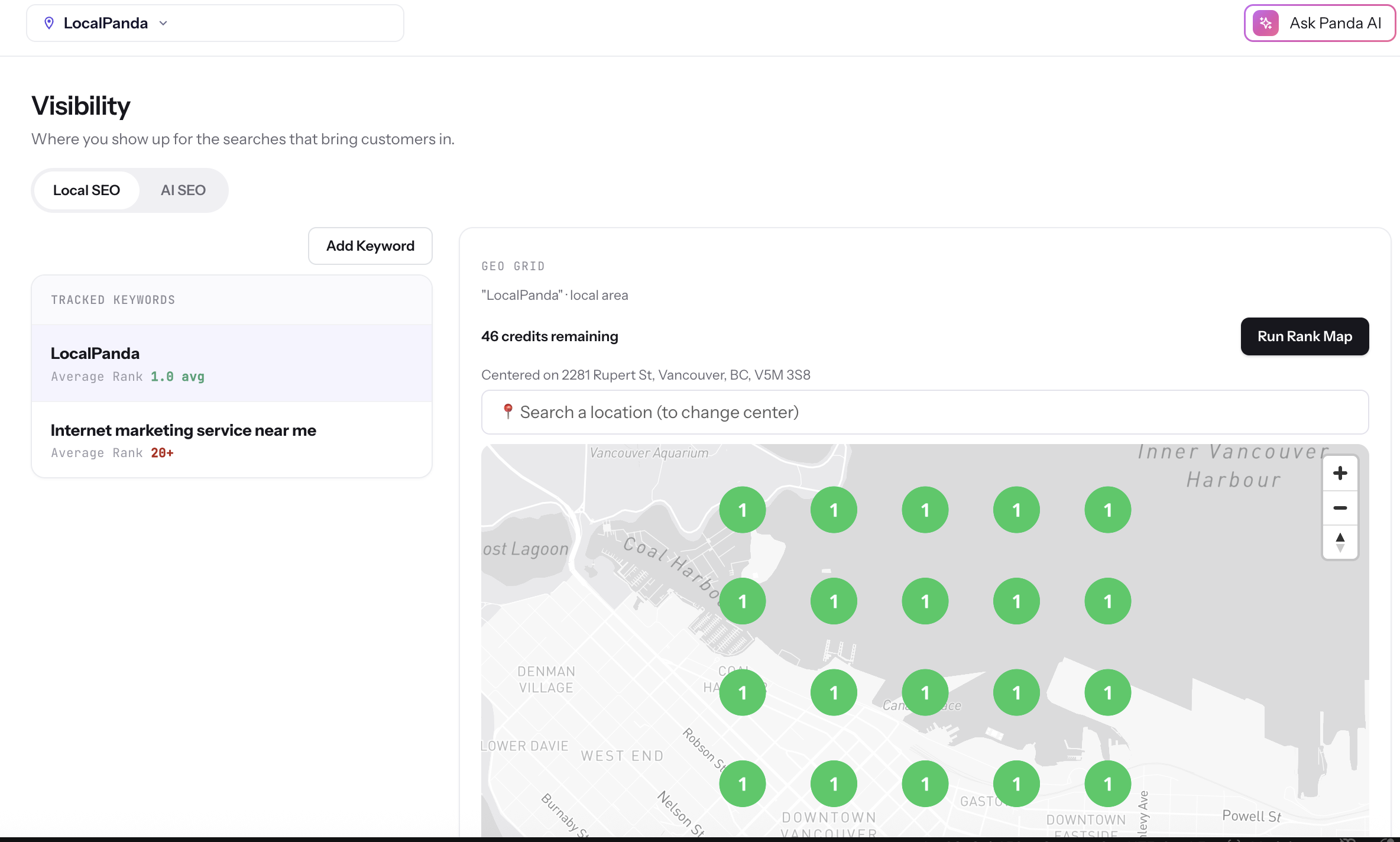Click the Add Keyword button
Screen dimensions: 1400x842
click(x=370, y=246)
